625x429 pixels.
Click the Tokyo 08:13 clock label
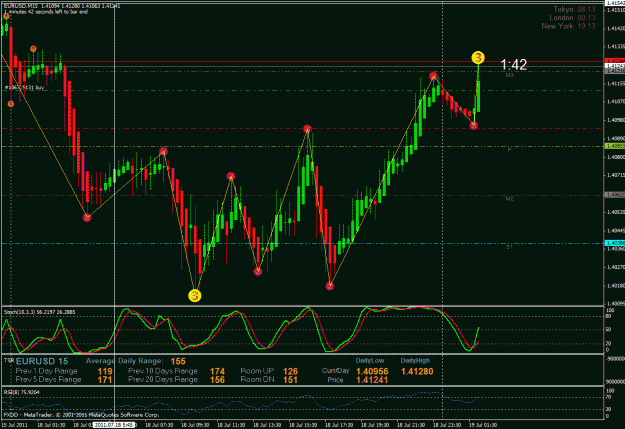click(574, 9)
